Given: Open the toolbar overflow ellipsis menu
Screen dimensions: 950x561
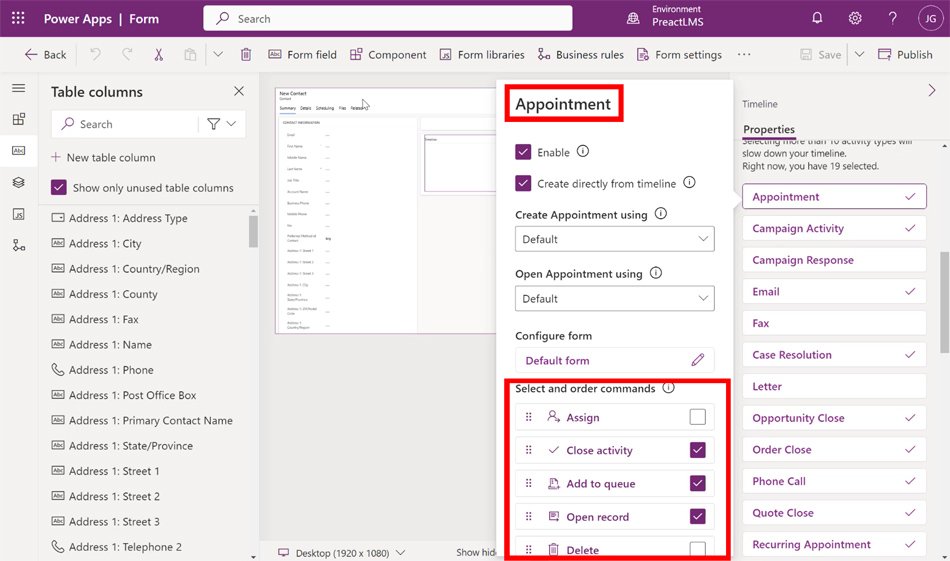Looking at the screenshot, I should click(744, 55).
